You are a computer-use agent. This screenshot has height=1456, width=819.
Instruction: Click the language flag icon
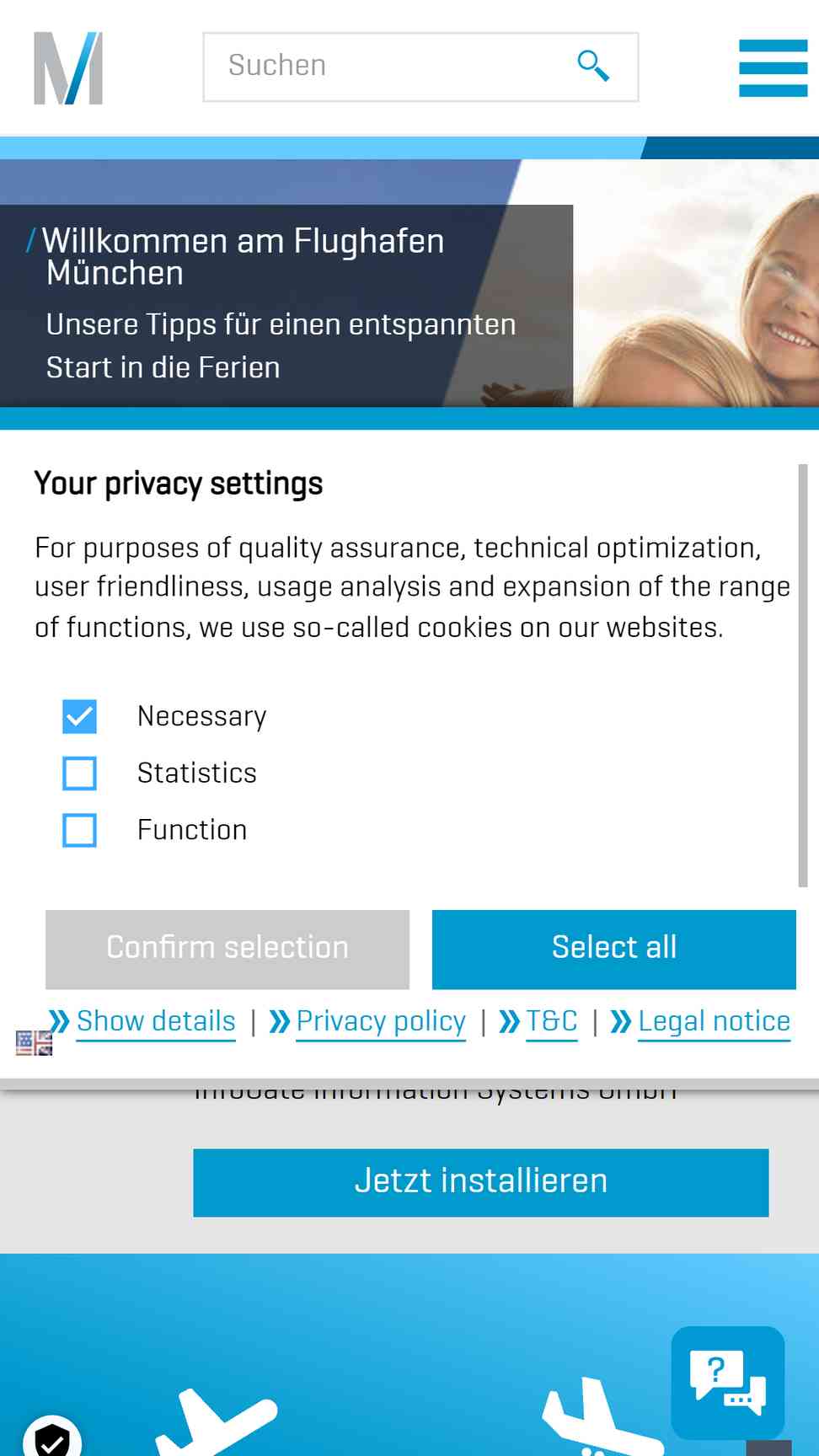(x=34, y=1043)
